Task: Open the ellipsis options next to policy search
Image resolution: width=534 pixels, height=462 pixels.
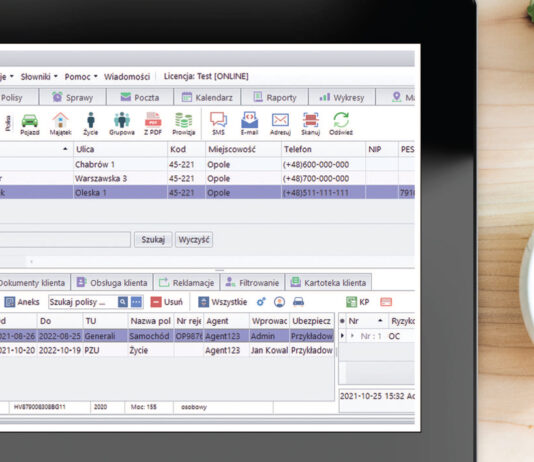Action: tap(137, 302)
